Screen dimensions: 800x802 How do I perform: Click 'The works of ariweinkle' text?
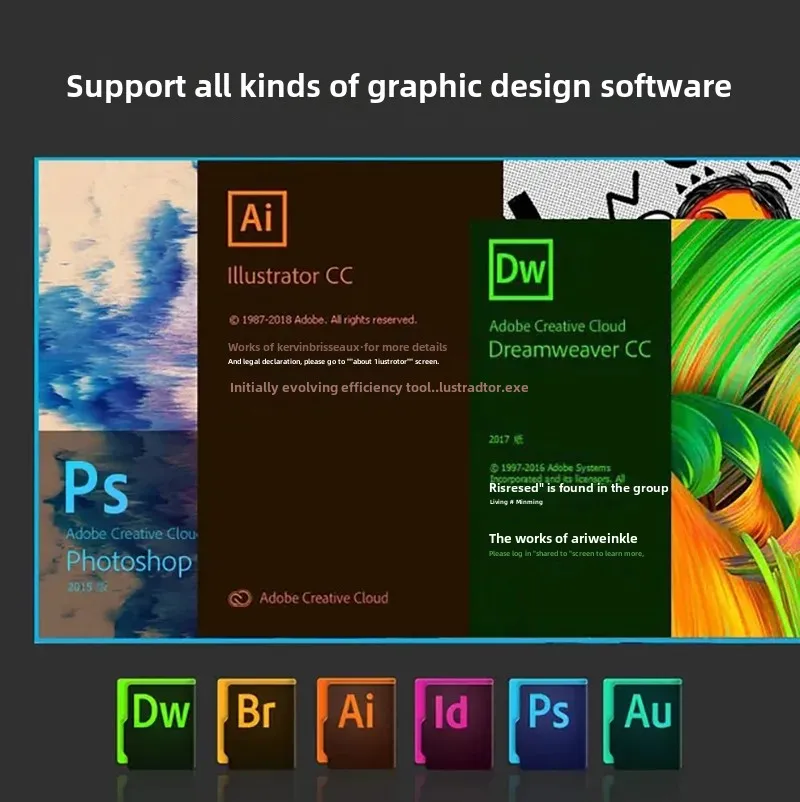pos(563,538)
